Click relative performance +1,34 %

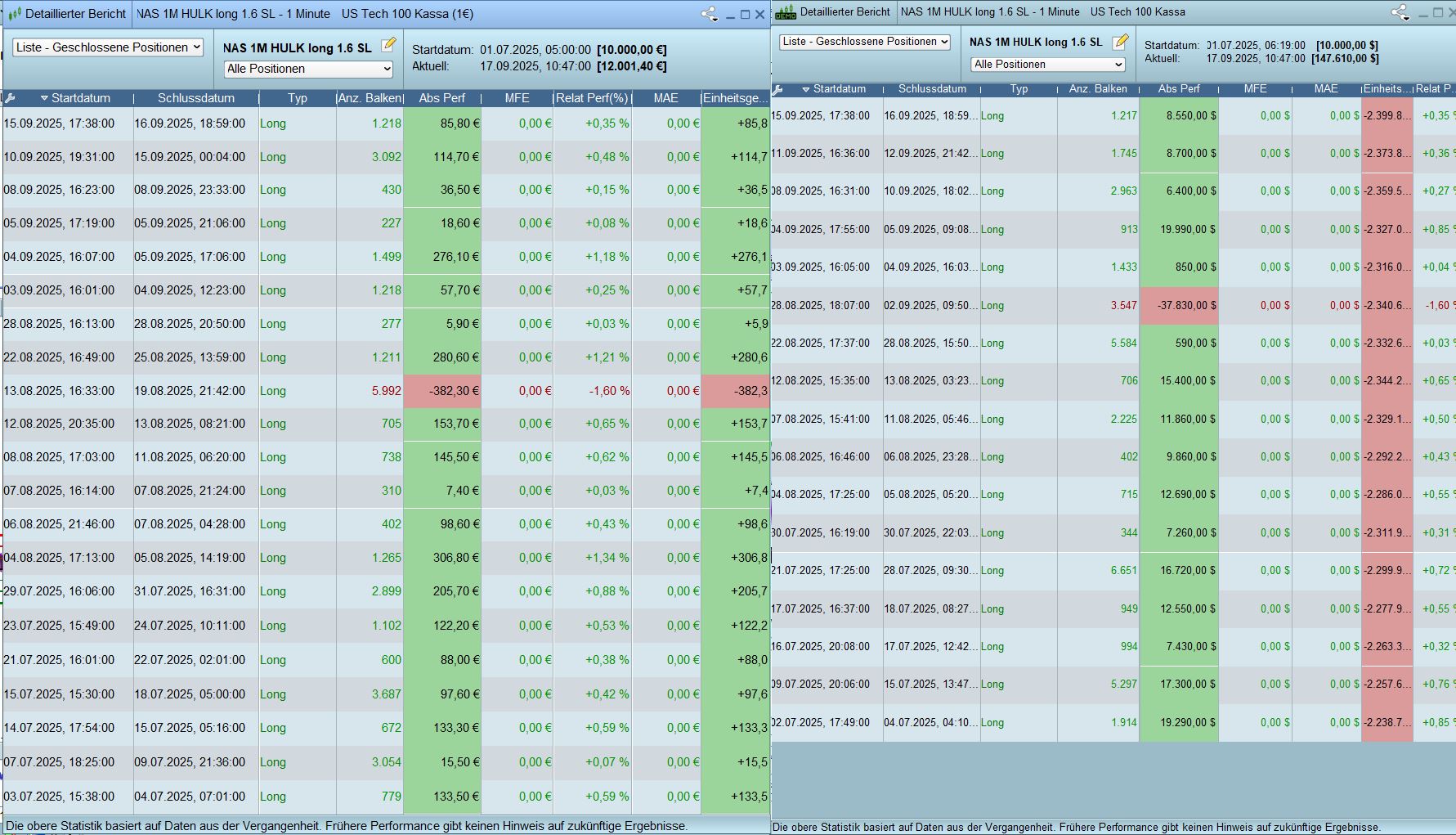pos(607,558)
